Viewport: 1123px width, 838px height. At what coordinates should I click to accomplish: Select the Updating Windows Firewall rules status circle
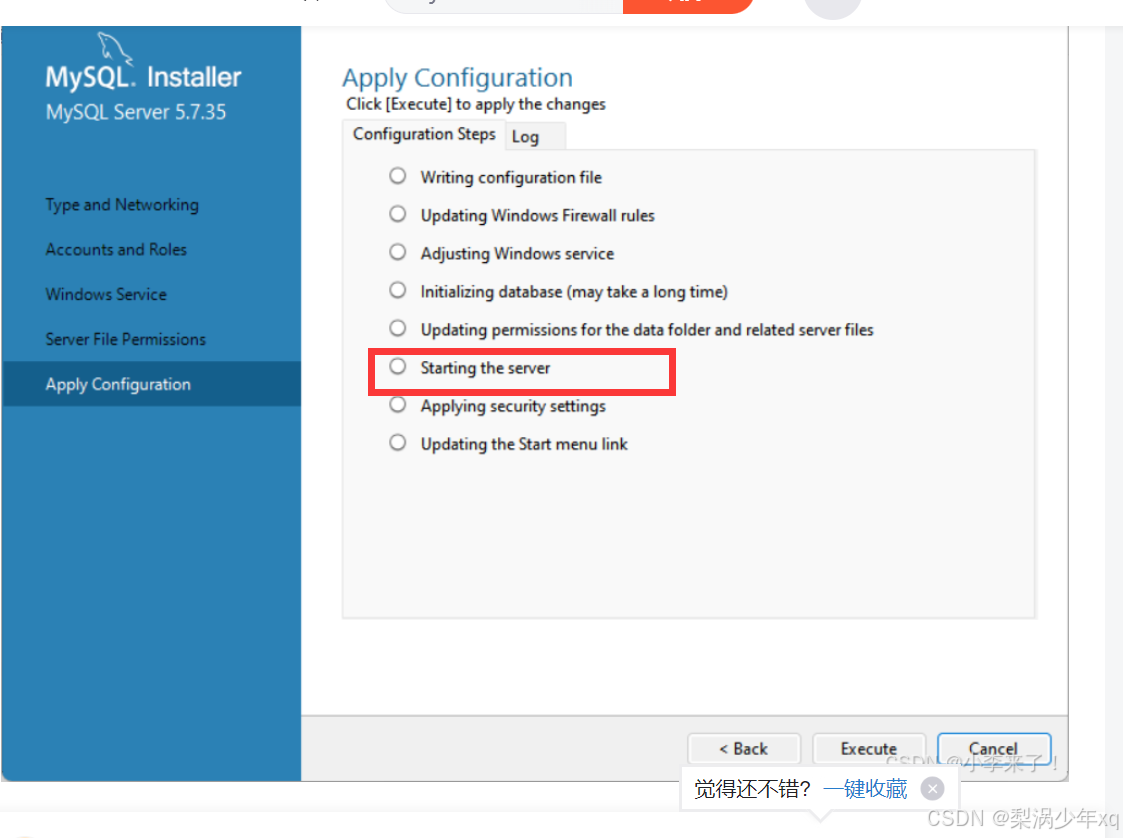coord(397,213)
